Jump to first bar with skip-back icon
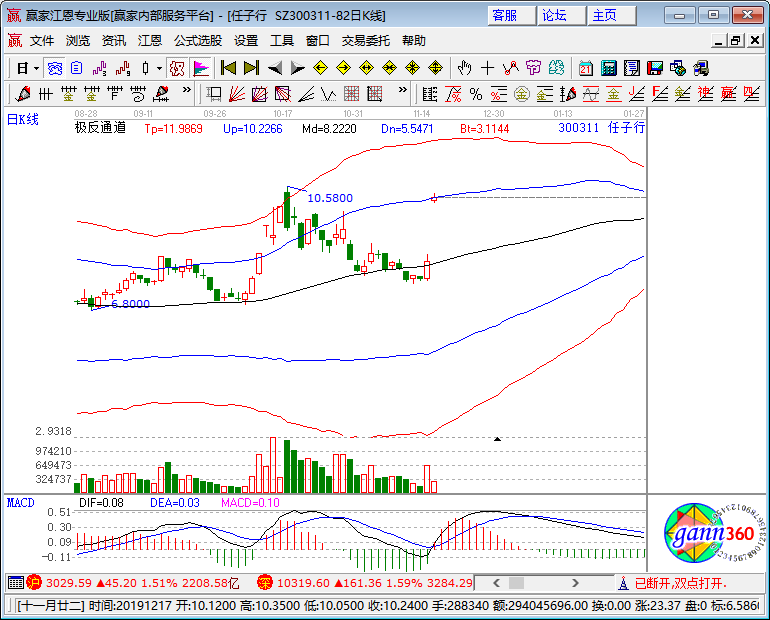The image size is (770, 620). (x=228, y=68)
